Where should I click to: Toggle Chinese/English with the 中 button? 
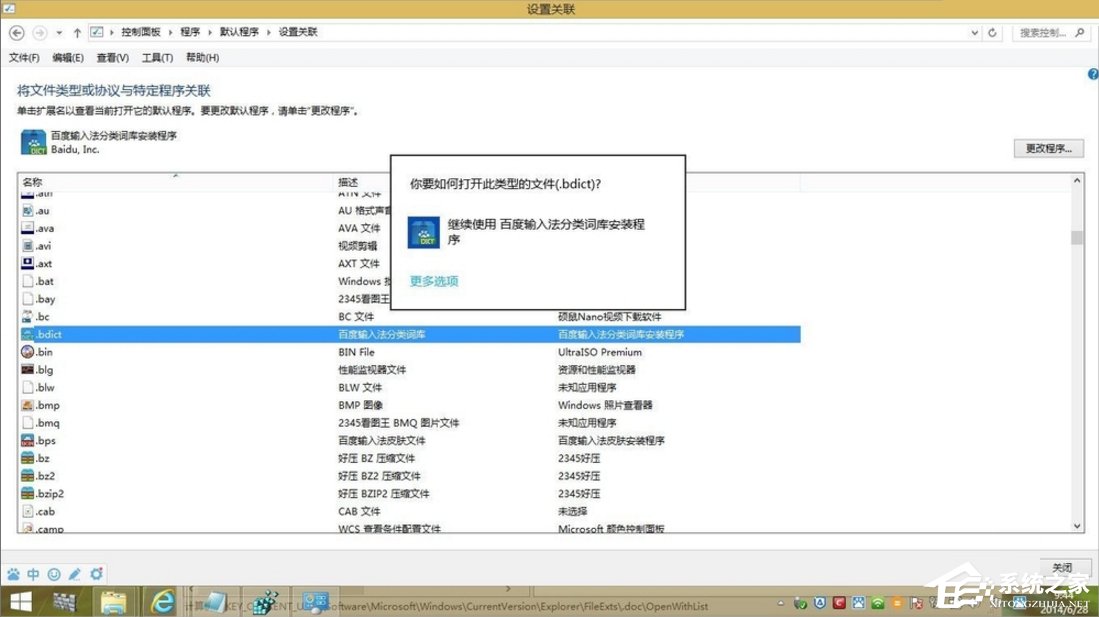click(x=33, y=574)
